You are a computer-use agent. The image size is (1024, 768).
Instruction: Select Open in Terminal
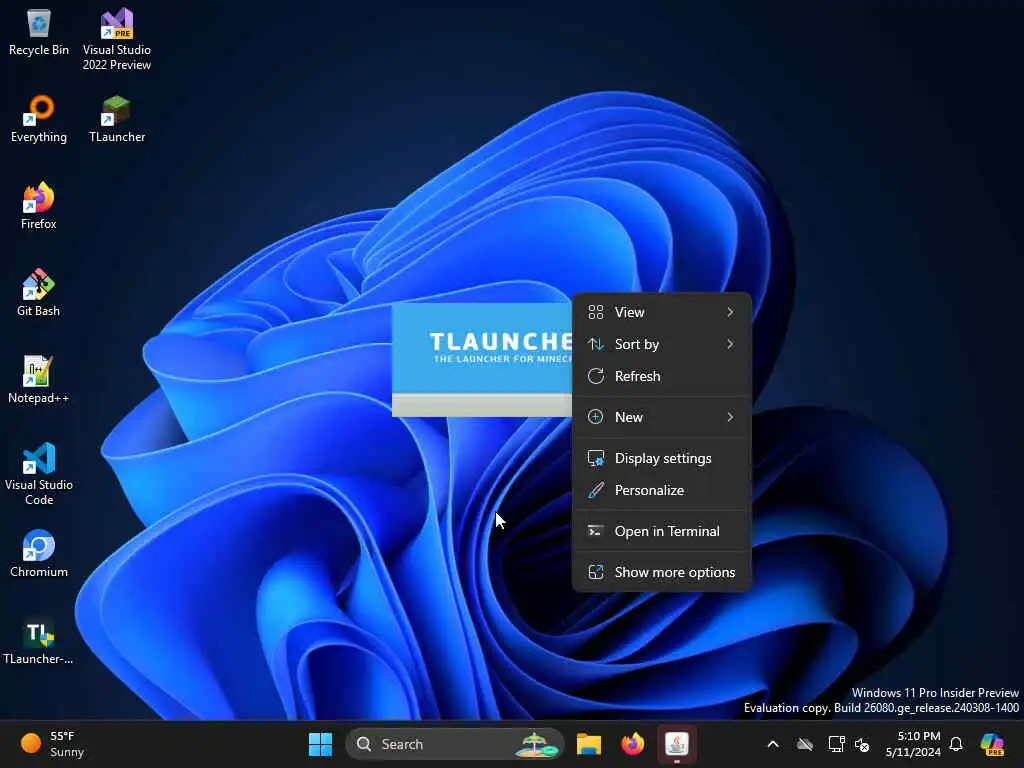(662, 531)
